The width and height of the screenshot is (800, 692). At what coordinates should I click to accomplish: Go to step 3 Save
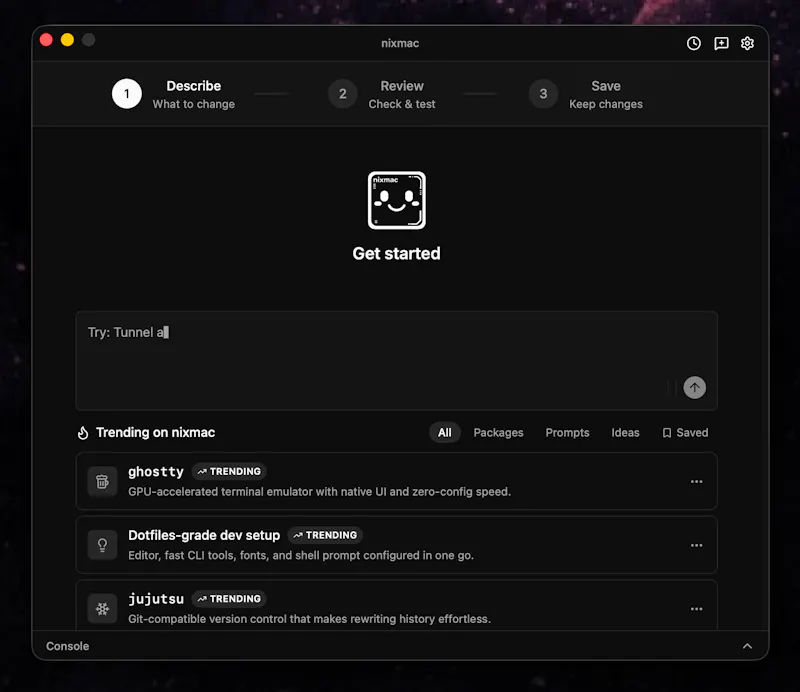coord(586,94)
